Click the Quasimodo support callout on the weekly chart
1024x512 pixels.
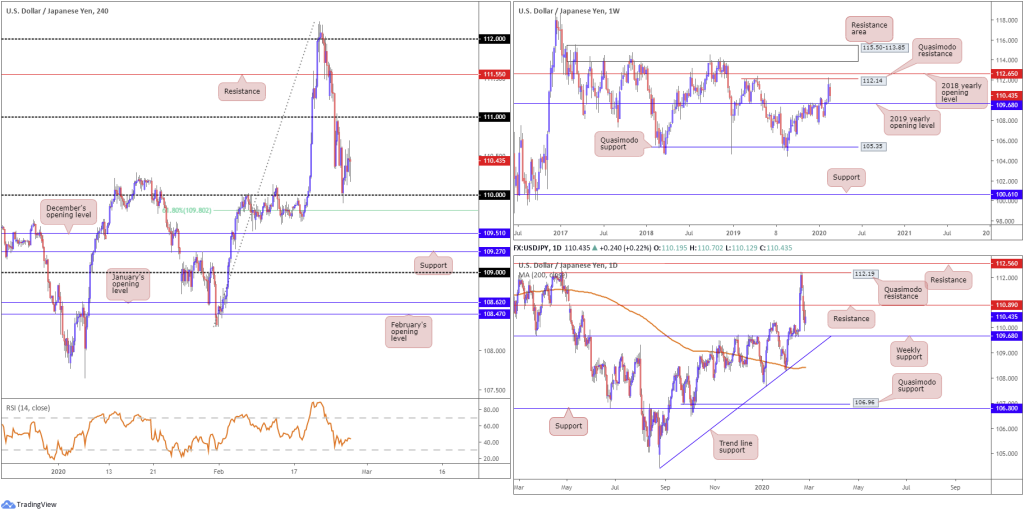coord(620,142)
